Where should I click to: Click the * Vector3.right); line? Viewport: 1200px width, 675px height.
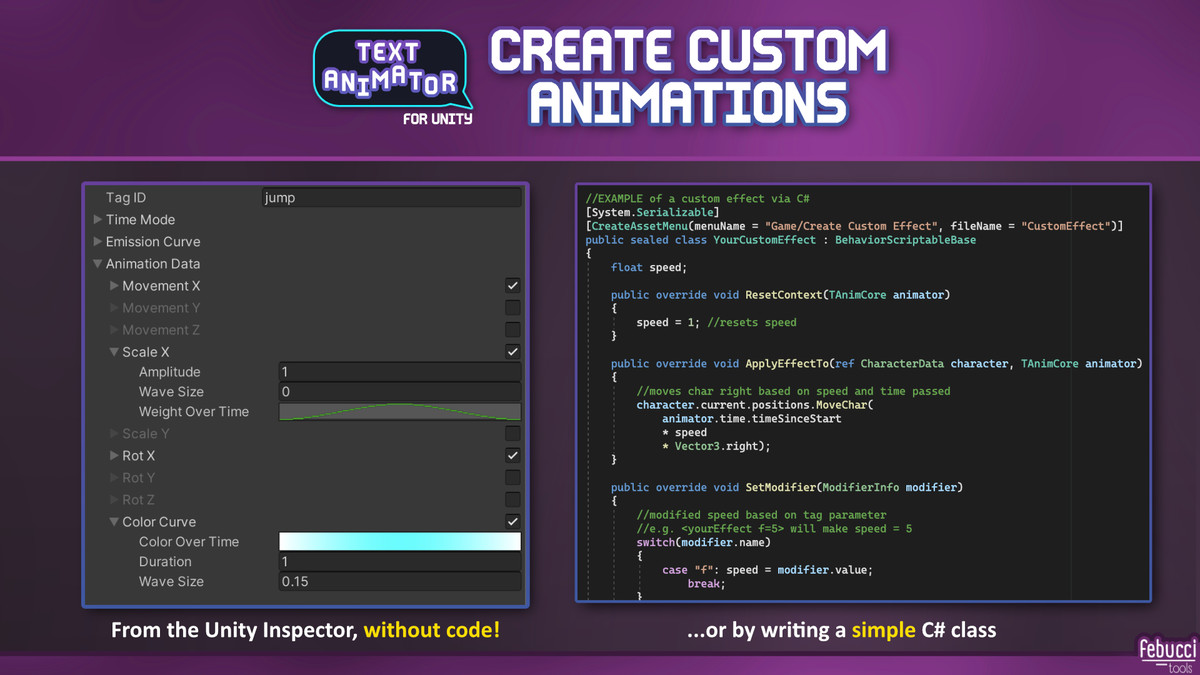[716, 447]
